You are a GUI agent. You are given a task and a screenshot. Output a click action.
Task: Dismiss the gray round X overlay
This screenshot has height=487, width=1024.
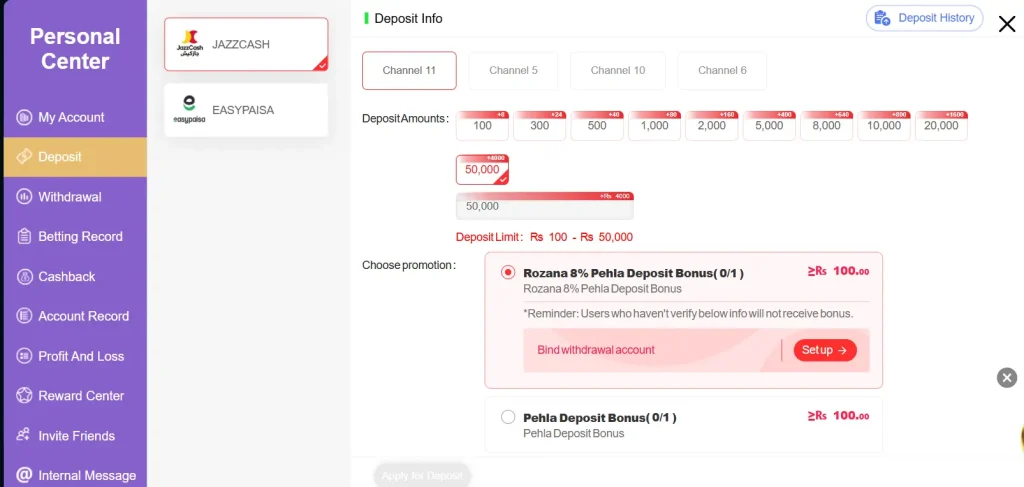pyautogui.click(x=1007, y=377)
